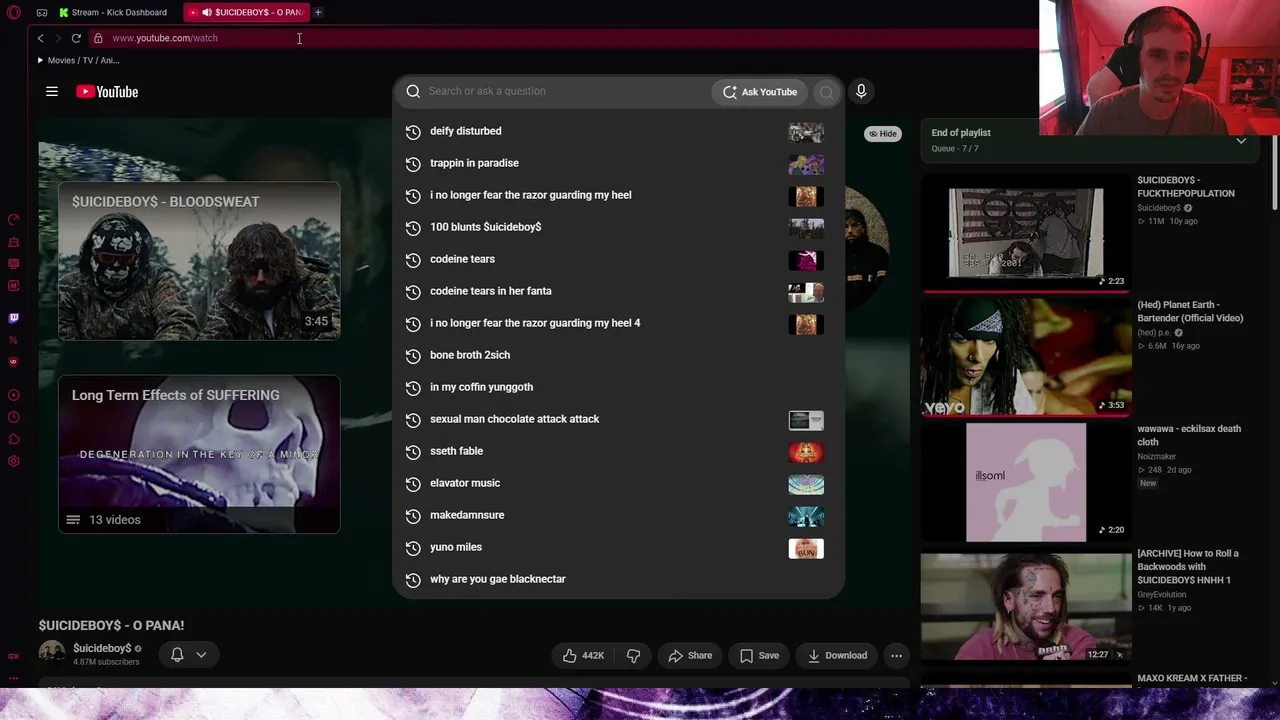Open Long Term Effects of SUFFERING playlist card
The image size is (1280, 720).
[199, 454]
